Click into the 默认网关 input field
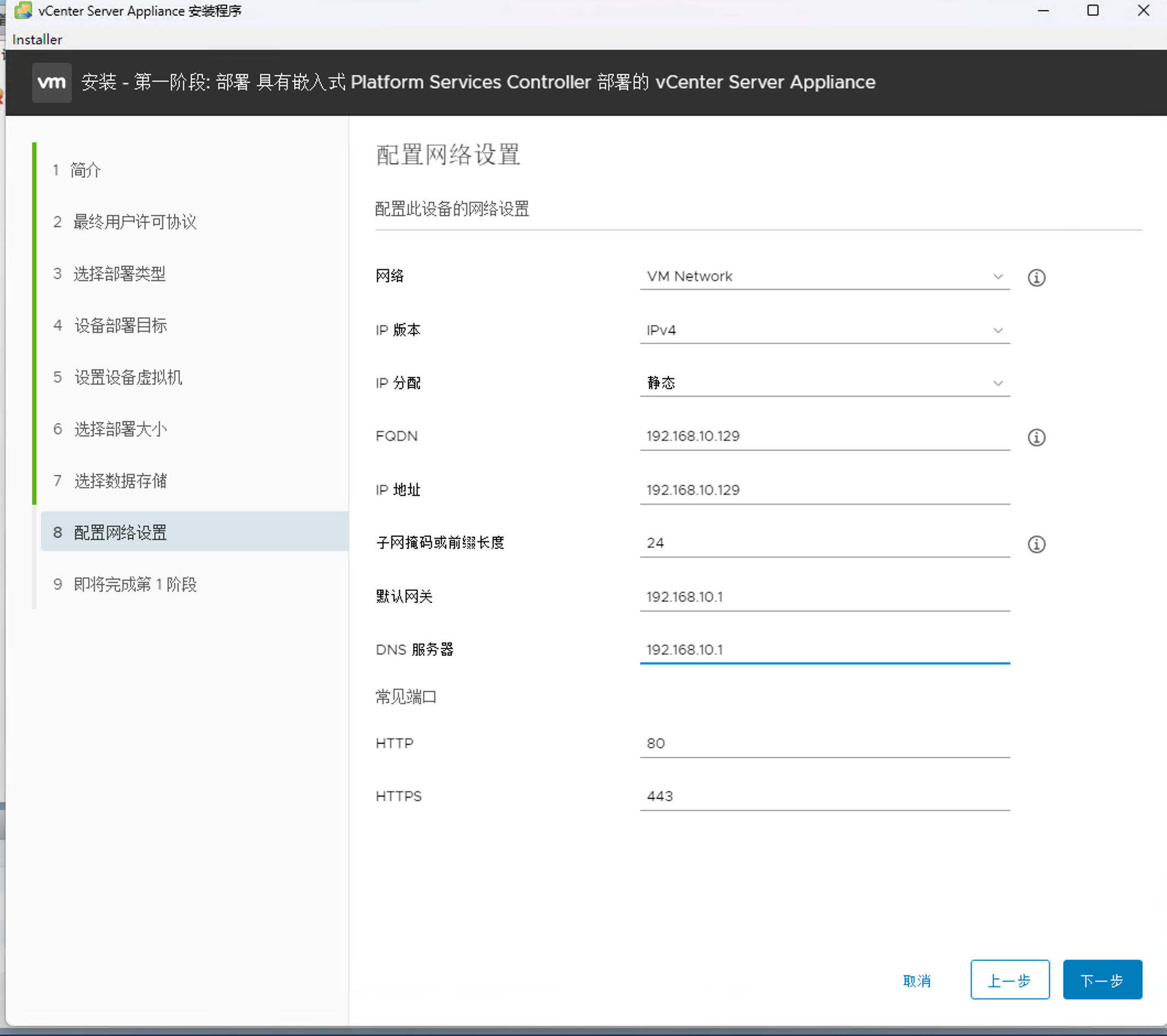The height and width of the screenshot is (1036, 1167). pos(824,597)
